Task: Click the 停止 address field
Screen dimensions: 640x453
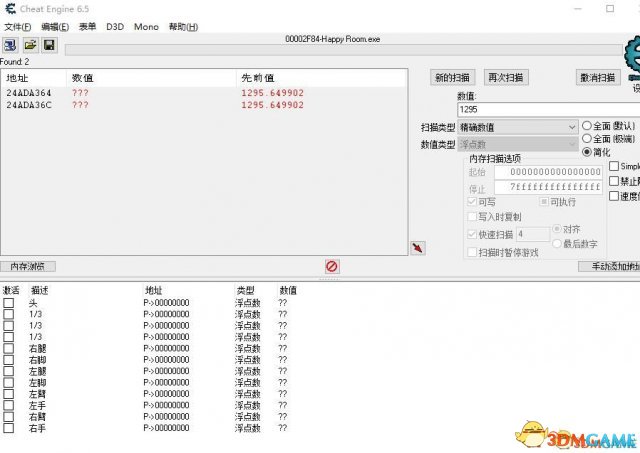Action: [549, 187]
